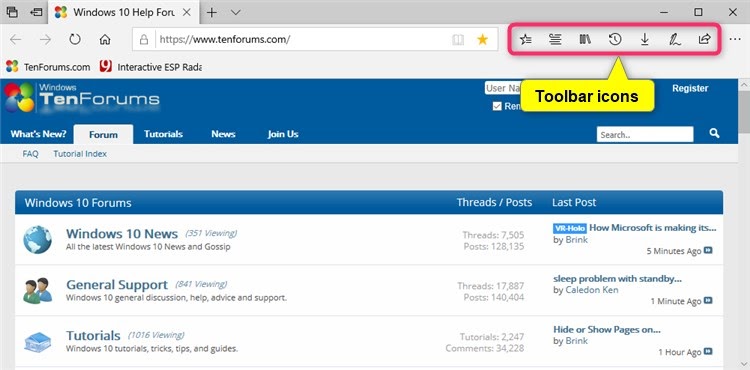Viewport: 750px width, 370px height.
Task: Toggle the Remember Me checkbox
Action: (x=497, y=106)
